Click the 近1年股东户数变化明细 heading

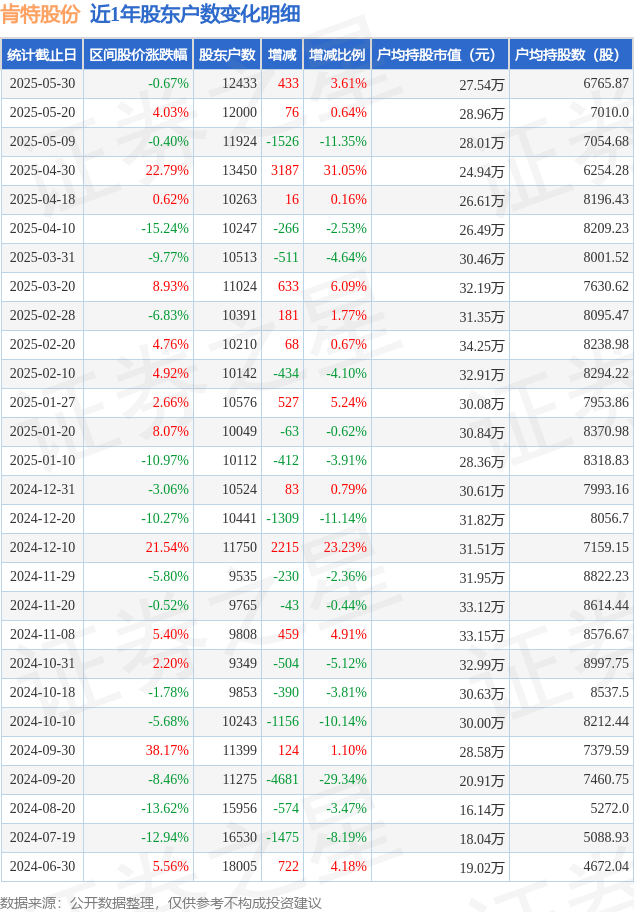pyautogui.click(x=195, y=14)
